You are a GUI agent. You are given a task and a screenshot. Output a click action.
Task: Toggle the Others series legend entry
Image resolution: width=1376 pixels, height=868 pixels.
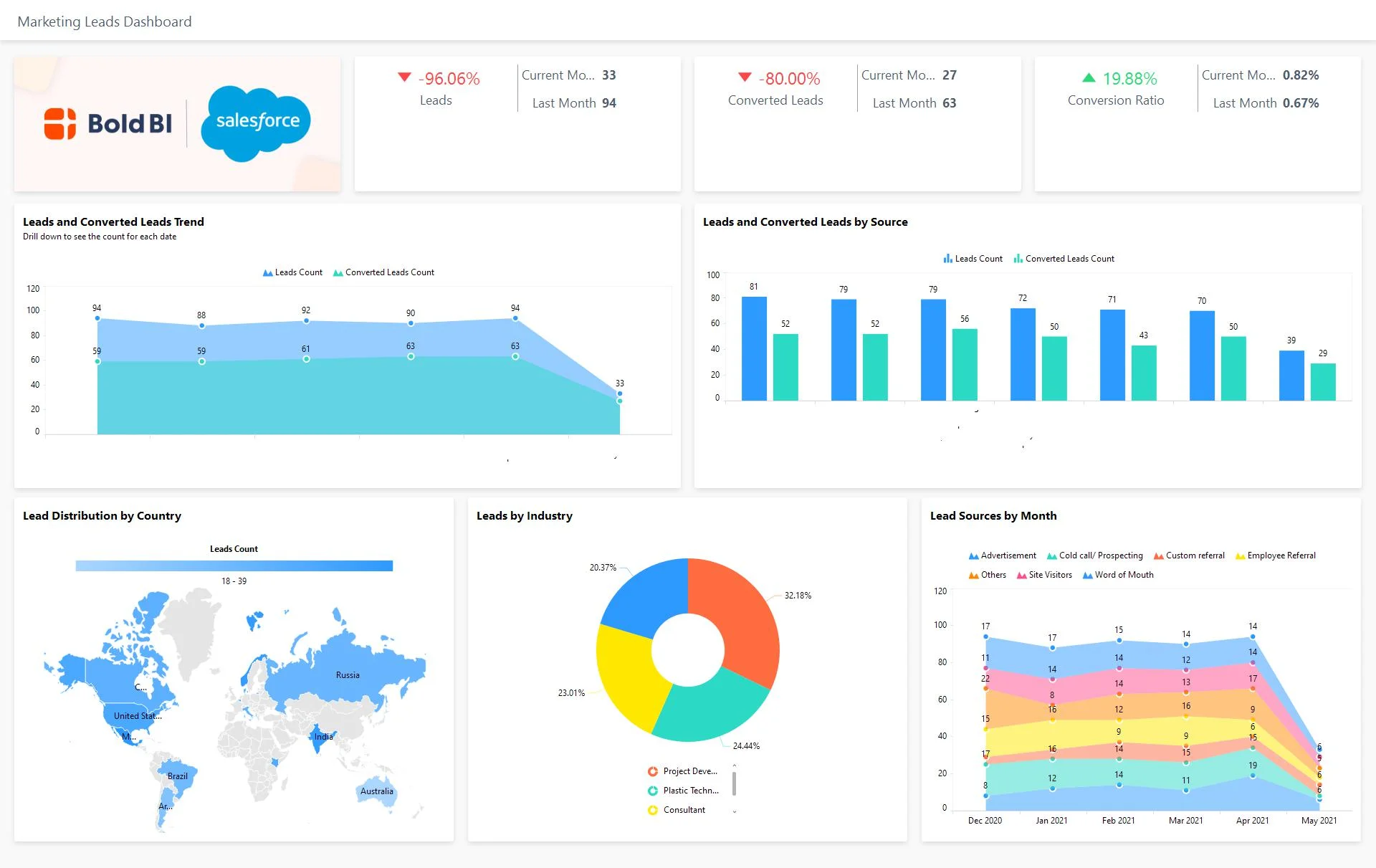[987, 575]
